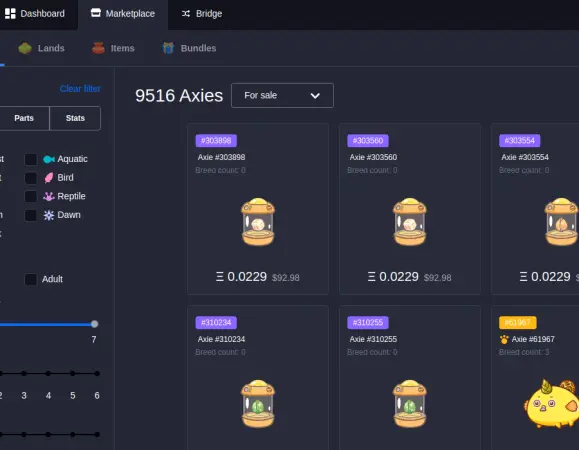
Task: Expand the dropdown chevron next to For sale
Action: click(x=315, y=96)
